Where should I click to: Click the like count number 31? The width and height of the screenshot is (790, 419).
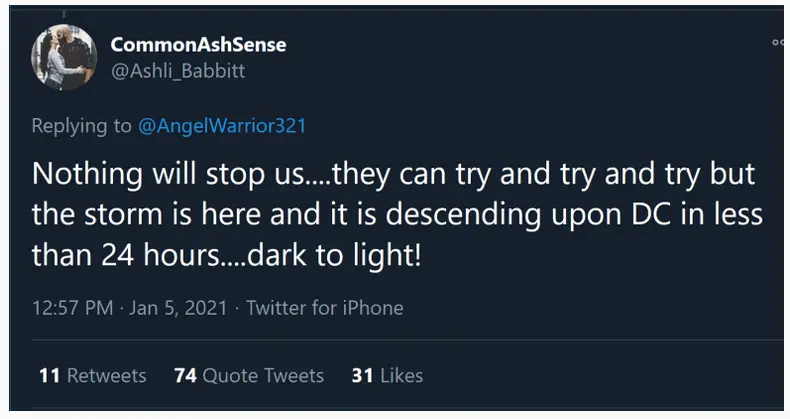click(x=362, y=376)
